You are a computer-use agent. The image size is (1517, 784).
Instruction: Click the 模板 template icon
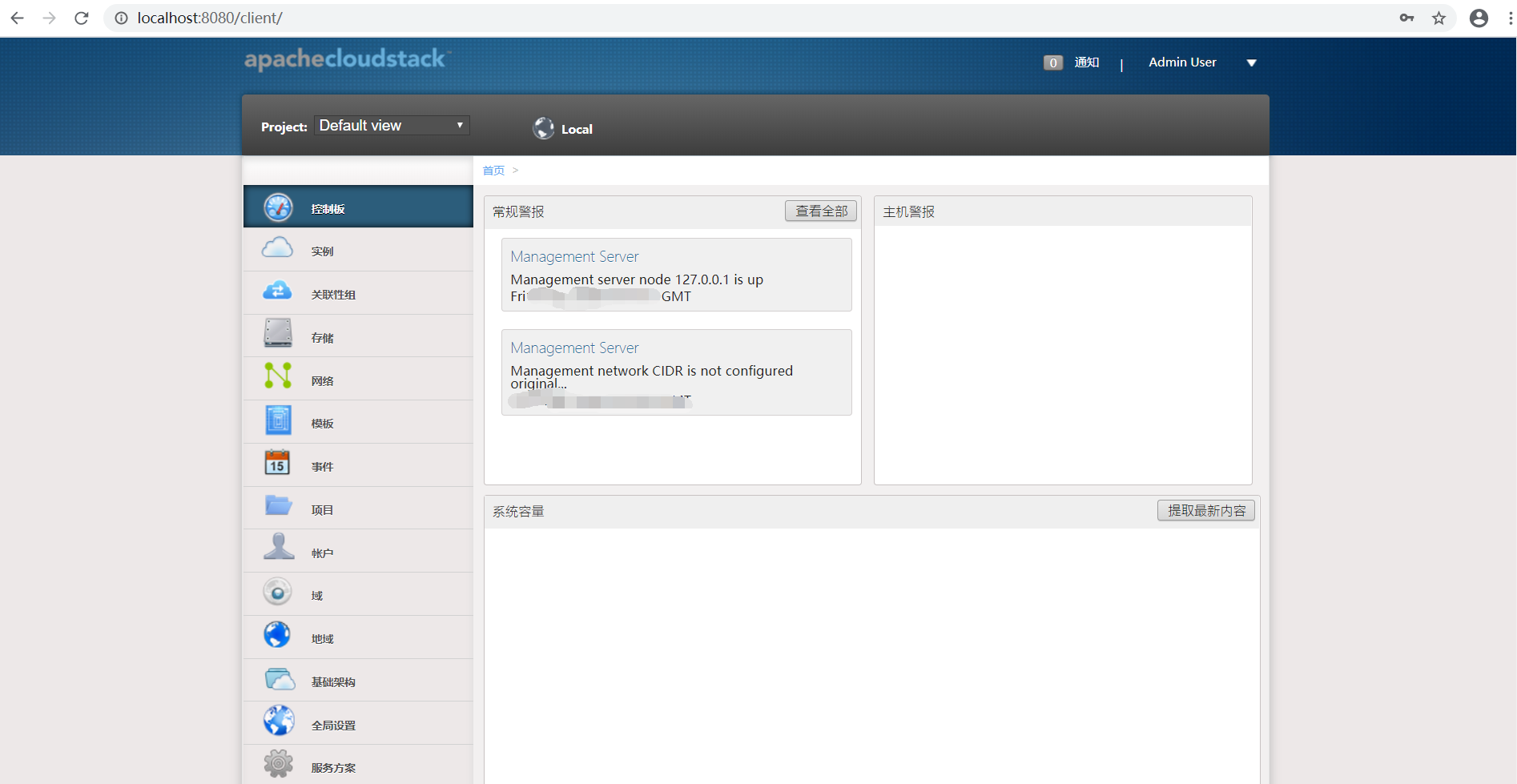point(278,420)
